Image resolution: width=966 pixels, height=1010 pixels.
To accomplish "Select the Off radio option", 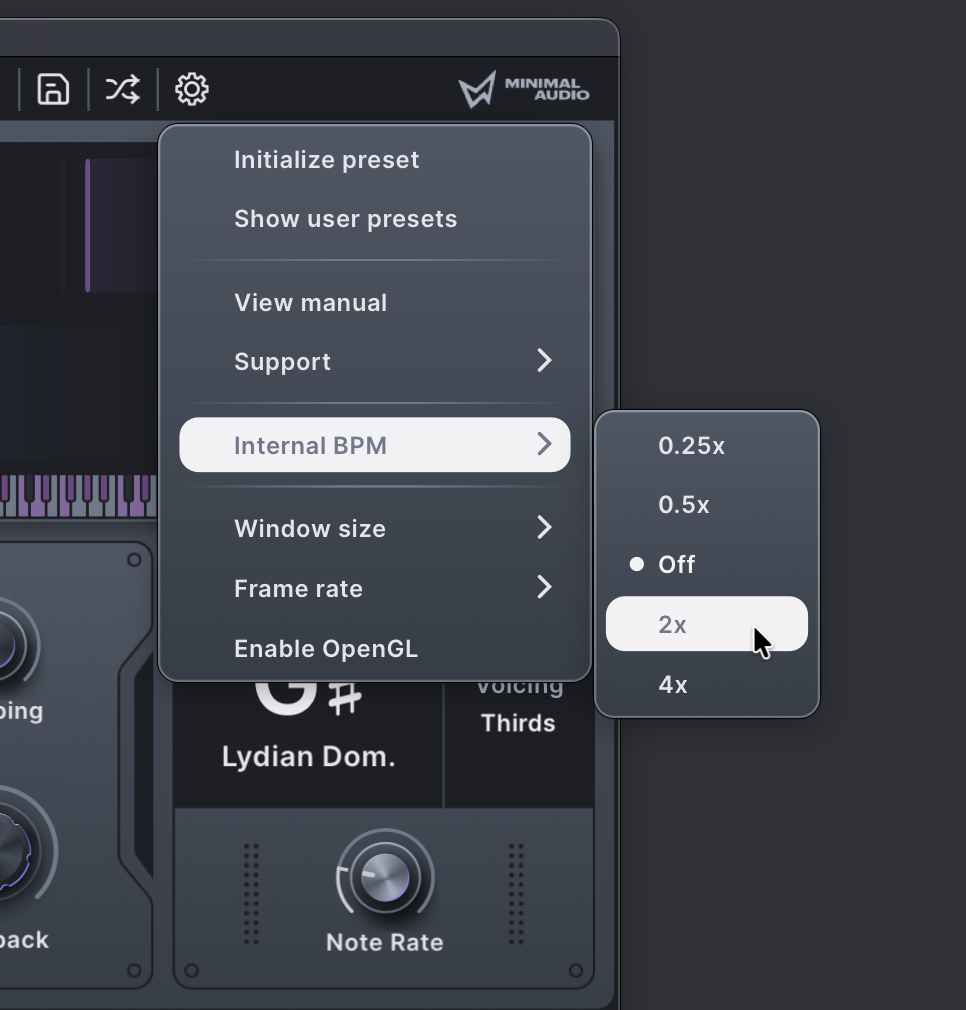I will coord(676,564).
